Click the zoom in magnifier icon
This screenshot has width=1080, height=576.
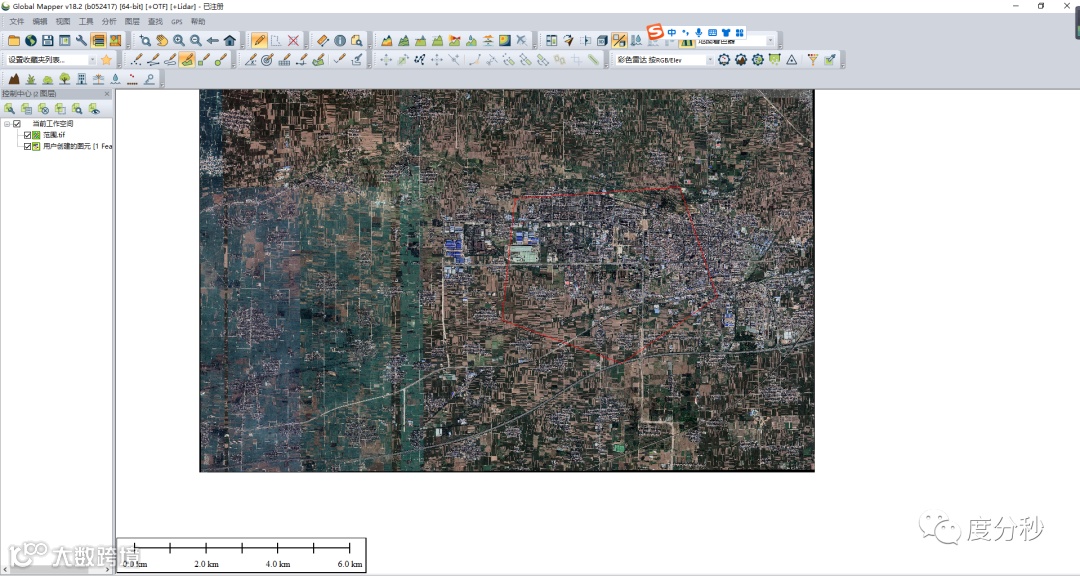[x=179, y=41]
